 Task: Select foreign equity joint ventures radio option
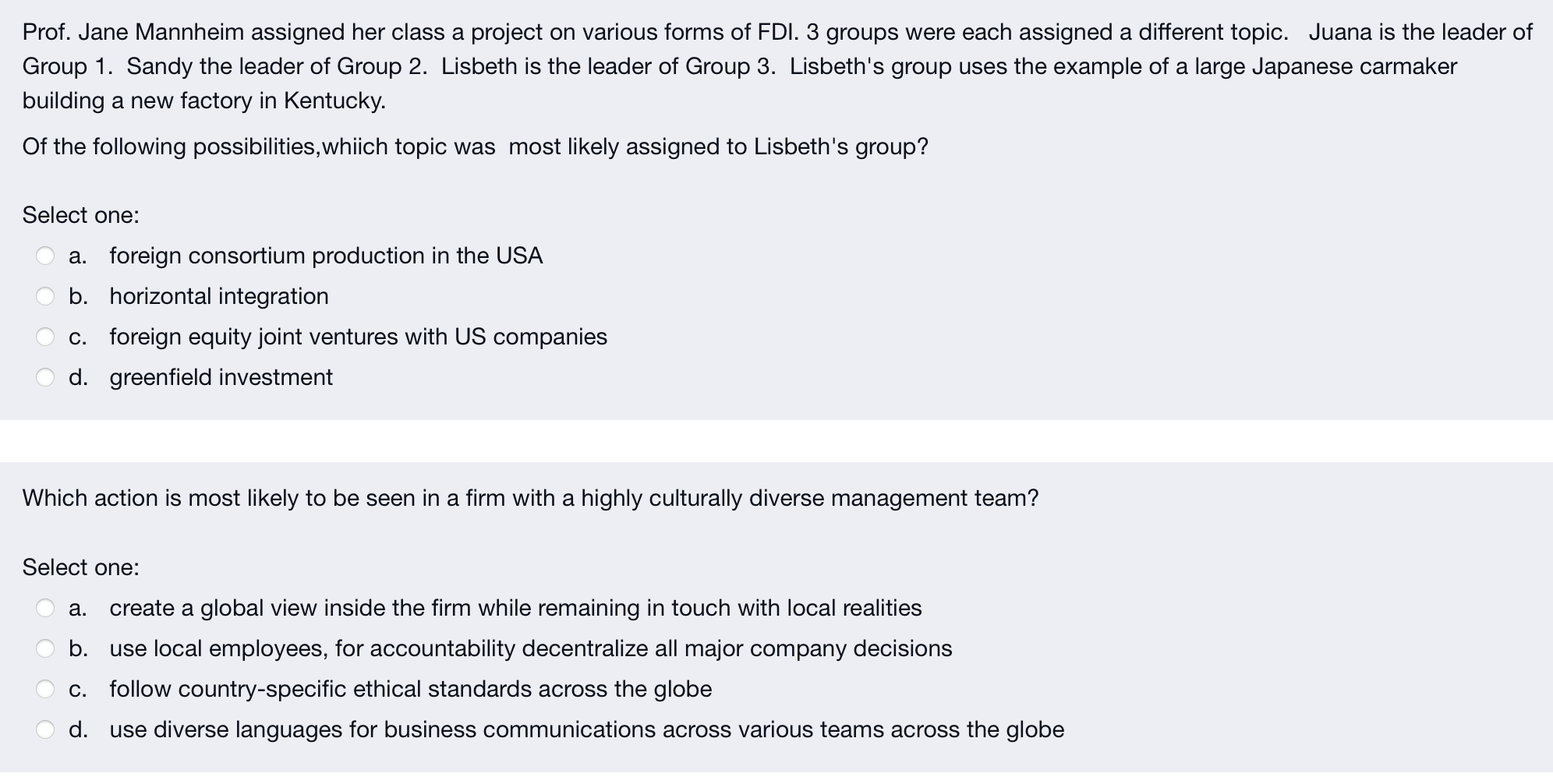(x=46, y=337)
